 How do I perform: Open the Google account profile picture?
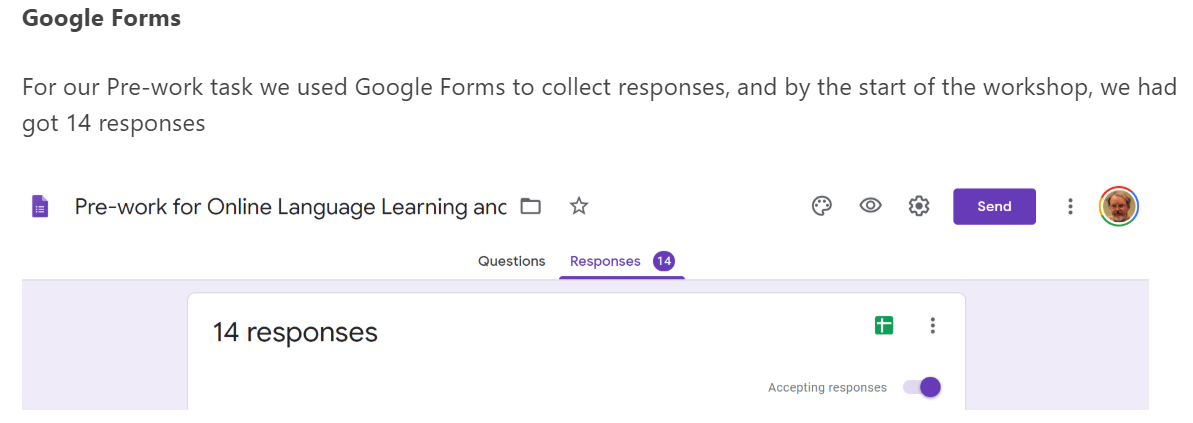1118,207
